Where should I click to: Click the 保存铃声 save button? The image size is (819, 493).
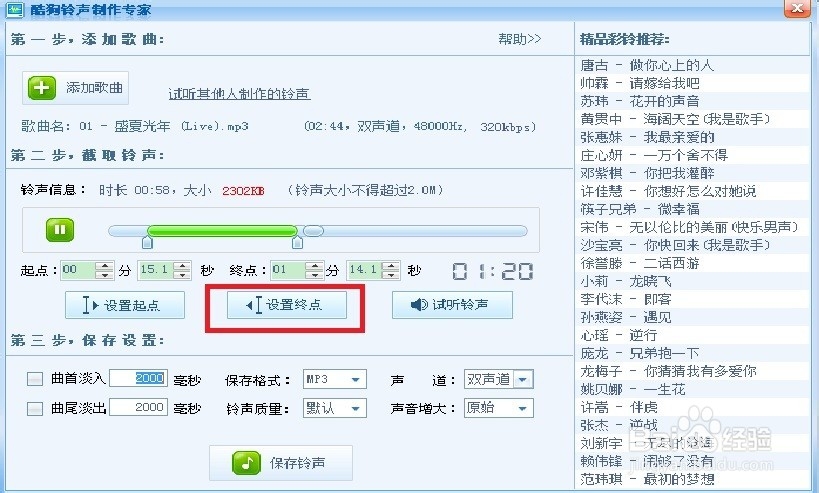click(x=281, y=463)
